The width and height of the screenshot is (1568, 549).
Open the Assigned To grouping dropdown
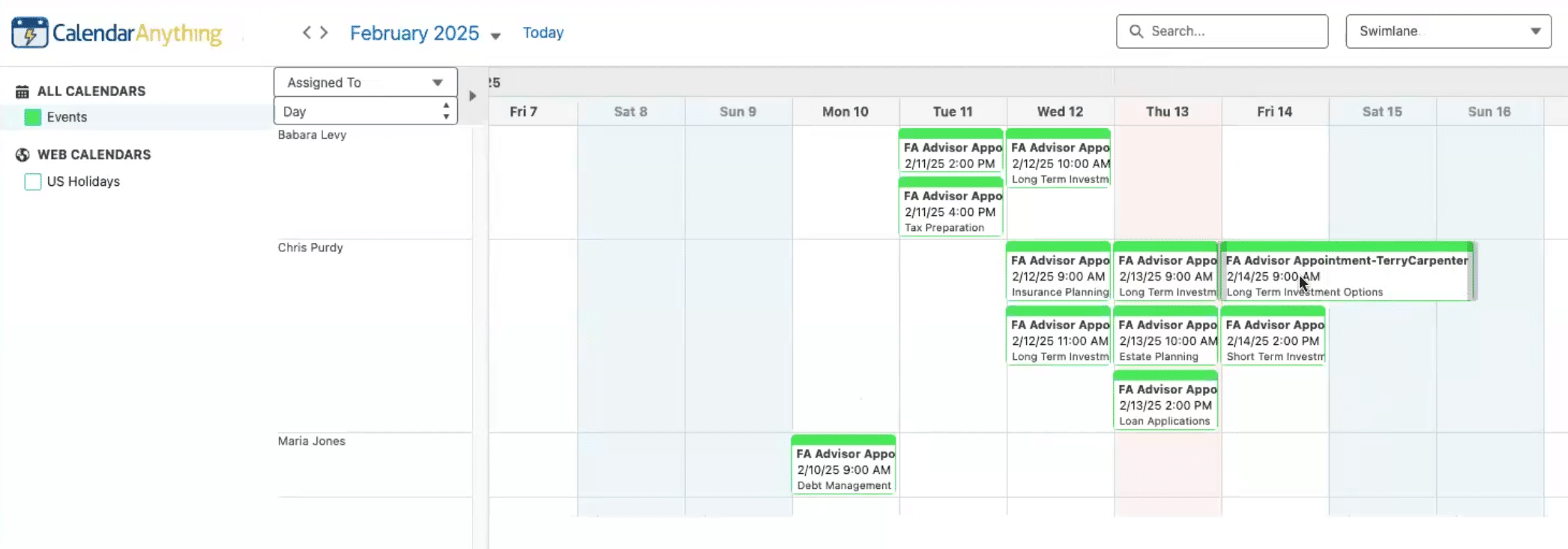pos(366,82)
